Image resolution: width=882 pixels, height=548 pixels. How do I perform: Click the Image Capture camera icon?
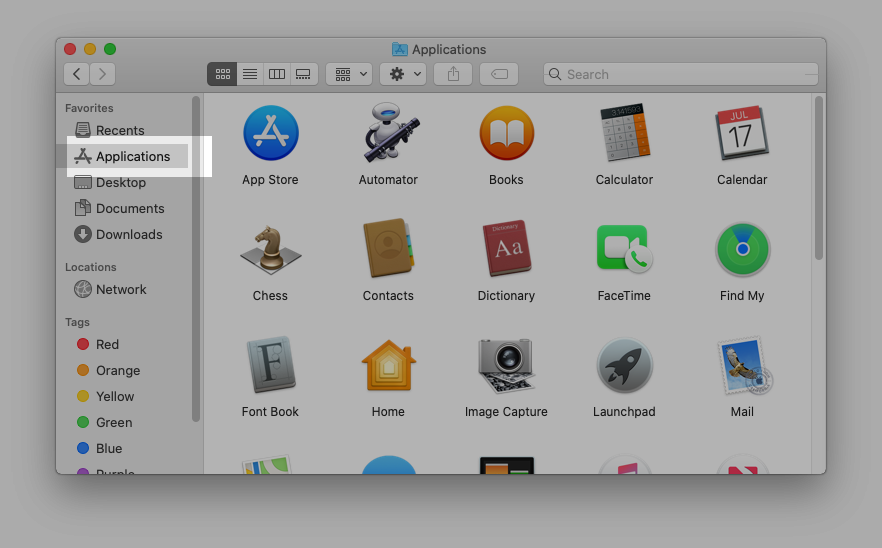click(x=506, y=365)
